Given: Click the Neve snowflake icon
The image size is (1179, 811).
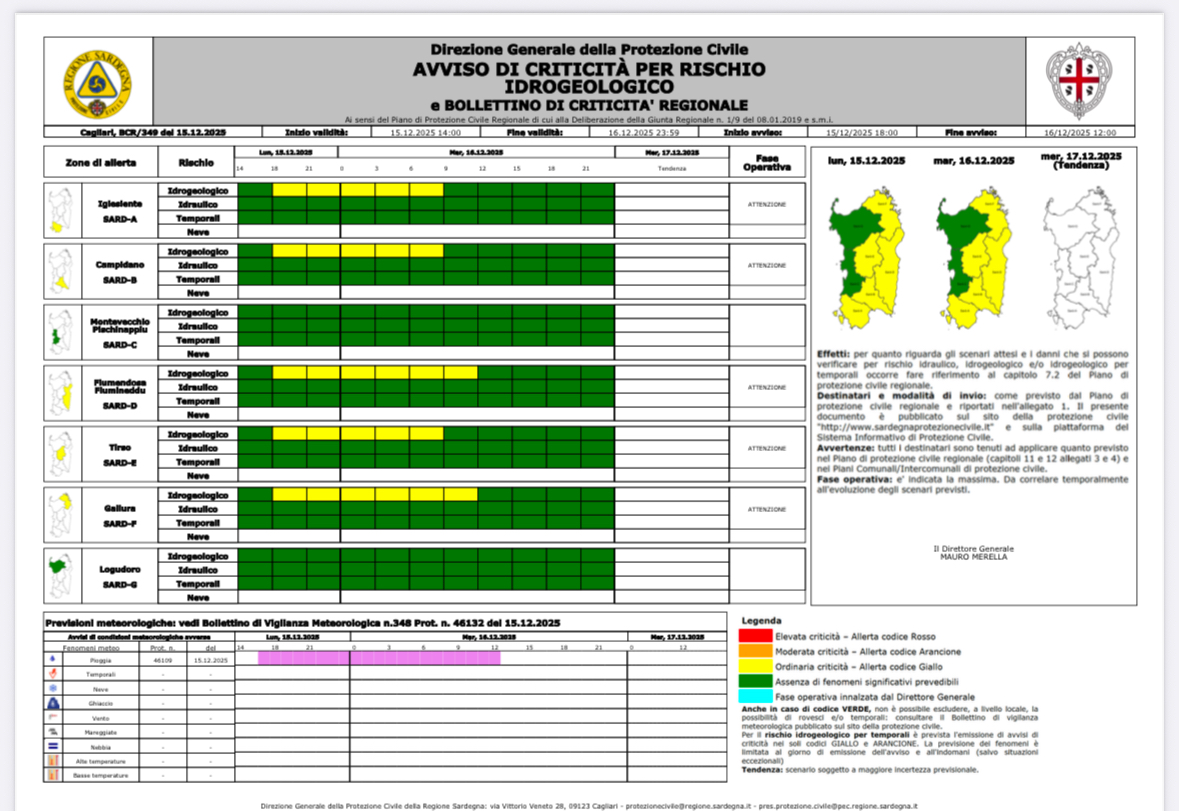Looking at the screenshot, I should [x=52, y=689].
